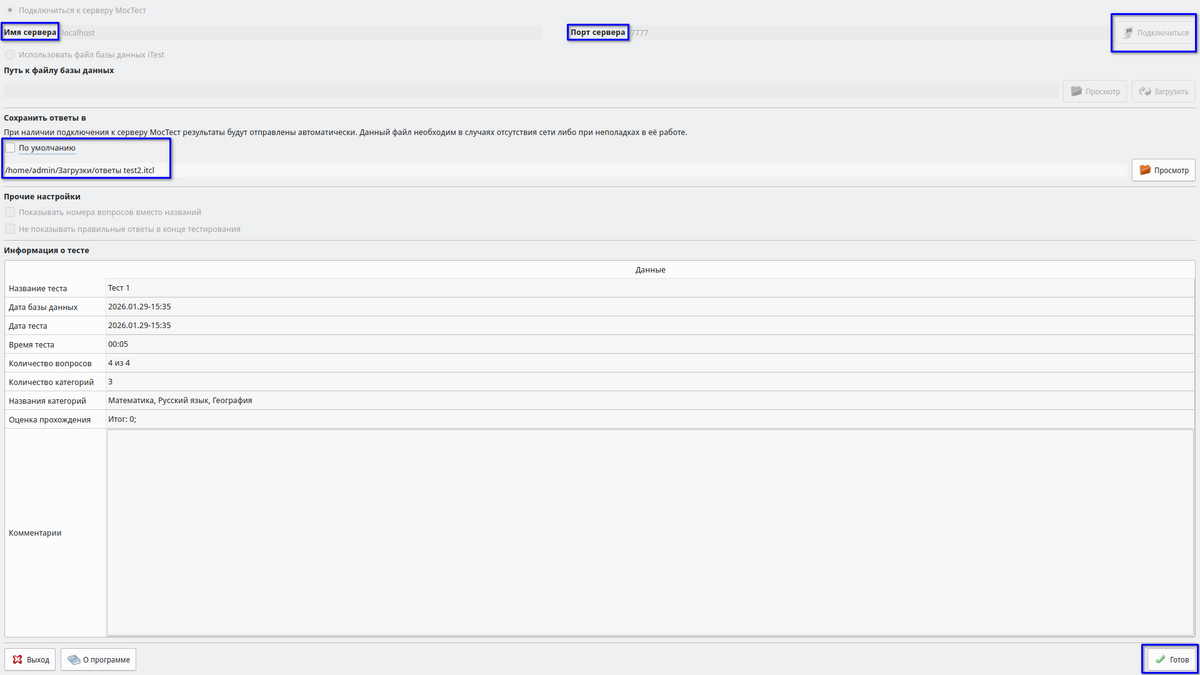Click the О программе info icon

coord(74,660)
